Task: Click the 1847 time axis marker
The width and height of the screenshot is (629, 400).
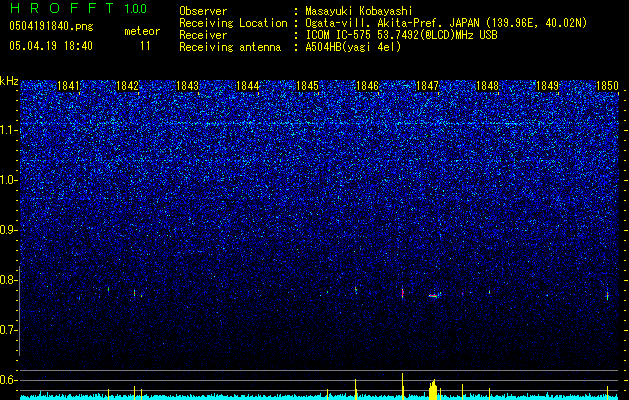Action: point(427,86)
